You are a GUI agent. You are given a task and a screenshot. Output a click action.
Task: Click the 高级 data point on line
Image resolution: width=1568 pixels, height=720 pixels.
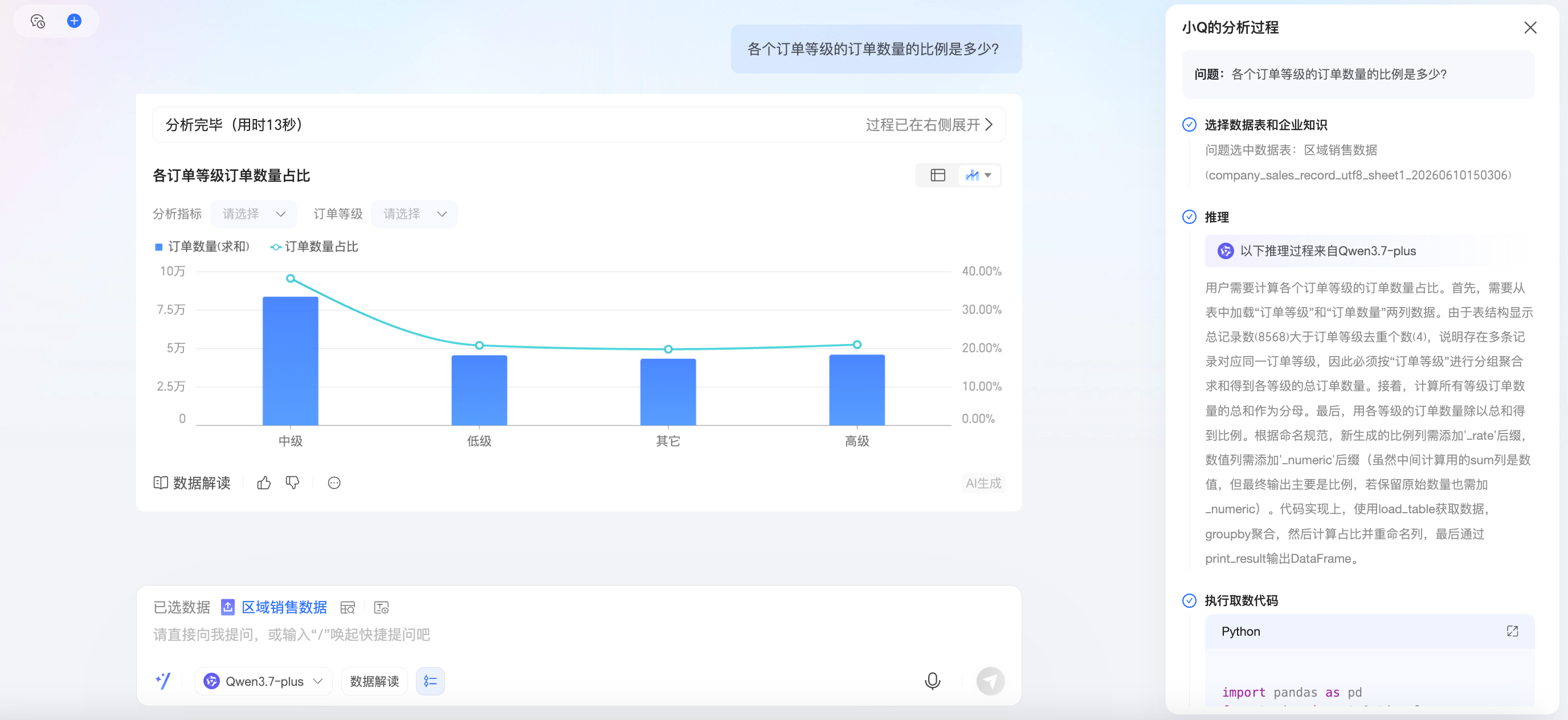tap(857, 345)
